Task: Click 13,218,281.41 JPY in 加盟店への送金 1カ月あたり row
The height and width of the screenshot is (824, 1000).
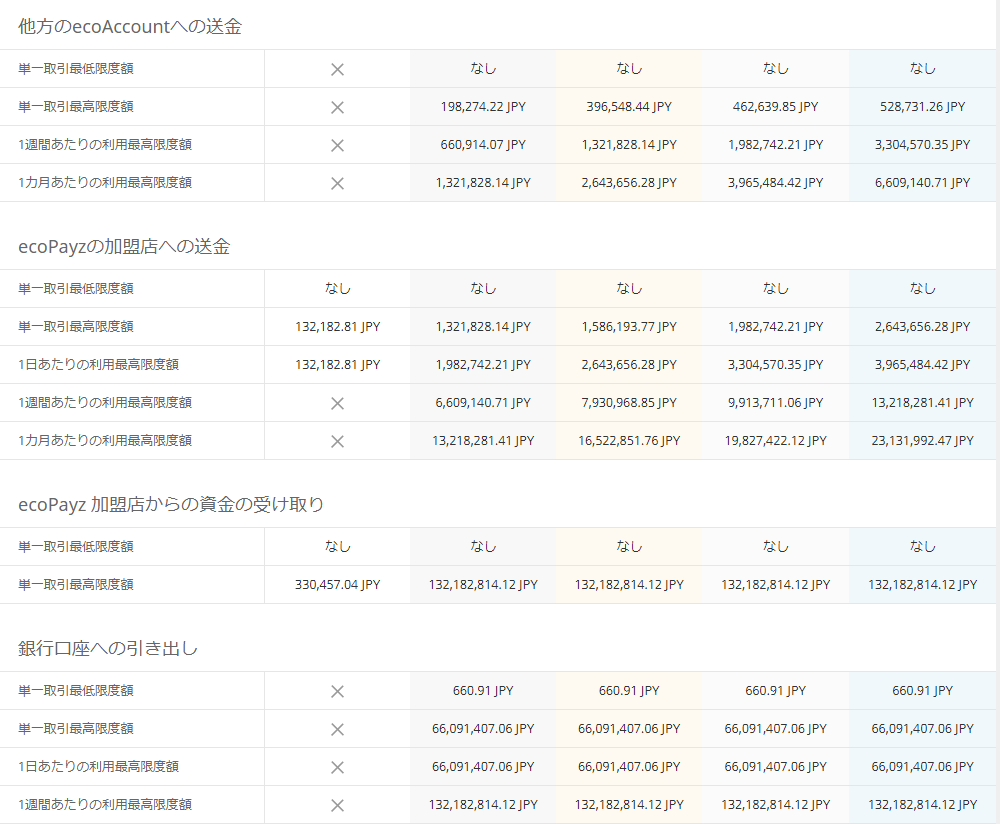Action: 483,440
